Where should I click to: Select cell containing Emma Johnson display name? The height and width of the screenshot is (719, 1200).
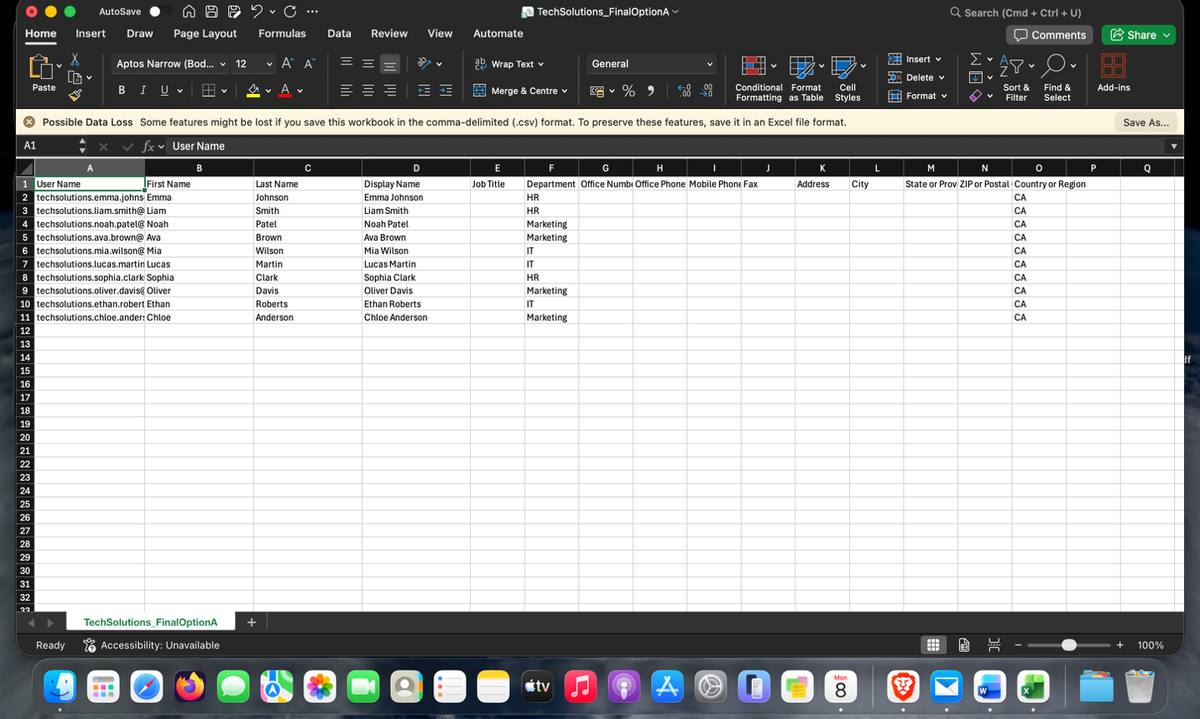[x=416, y=198]
